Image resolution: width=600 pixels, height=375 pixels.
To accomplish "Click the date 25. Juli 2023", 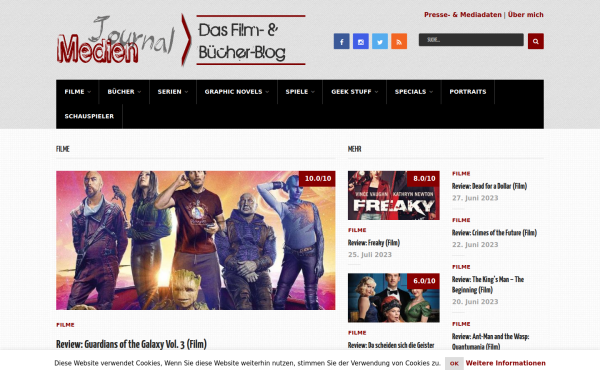I will click(370, 255).
